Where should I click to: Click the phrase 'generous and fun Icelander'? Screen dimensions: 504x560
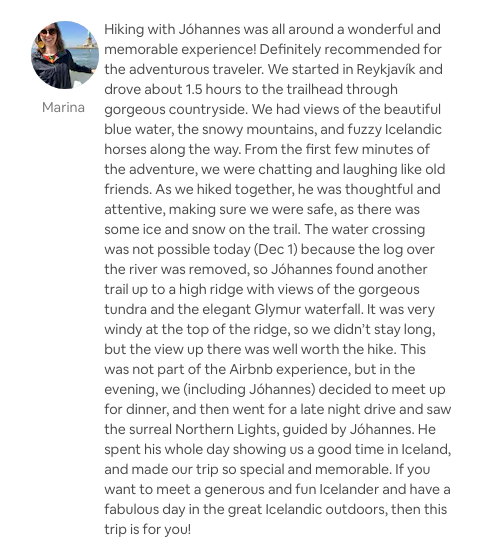click(x=291, y=489)
